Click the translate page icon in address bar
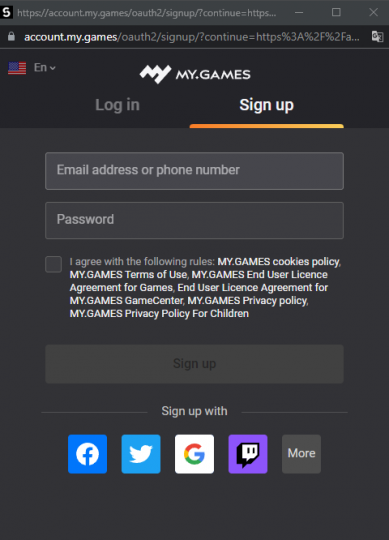389x540 pixels. point(377,37)
